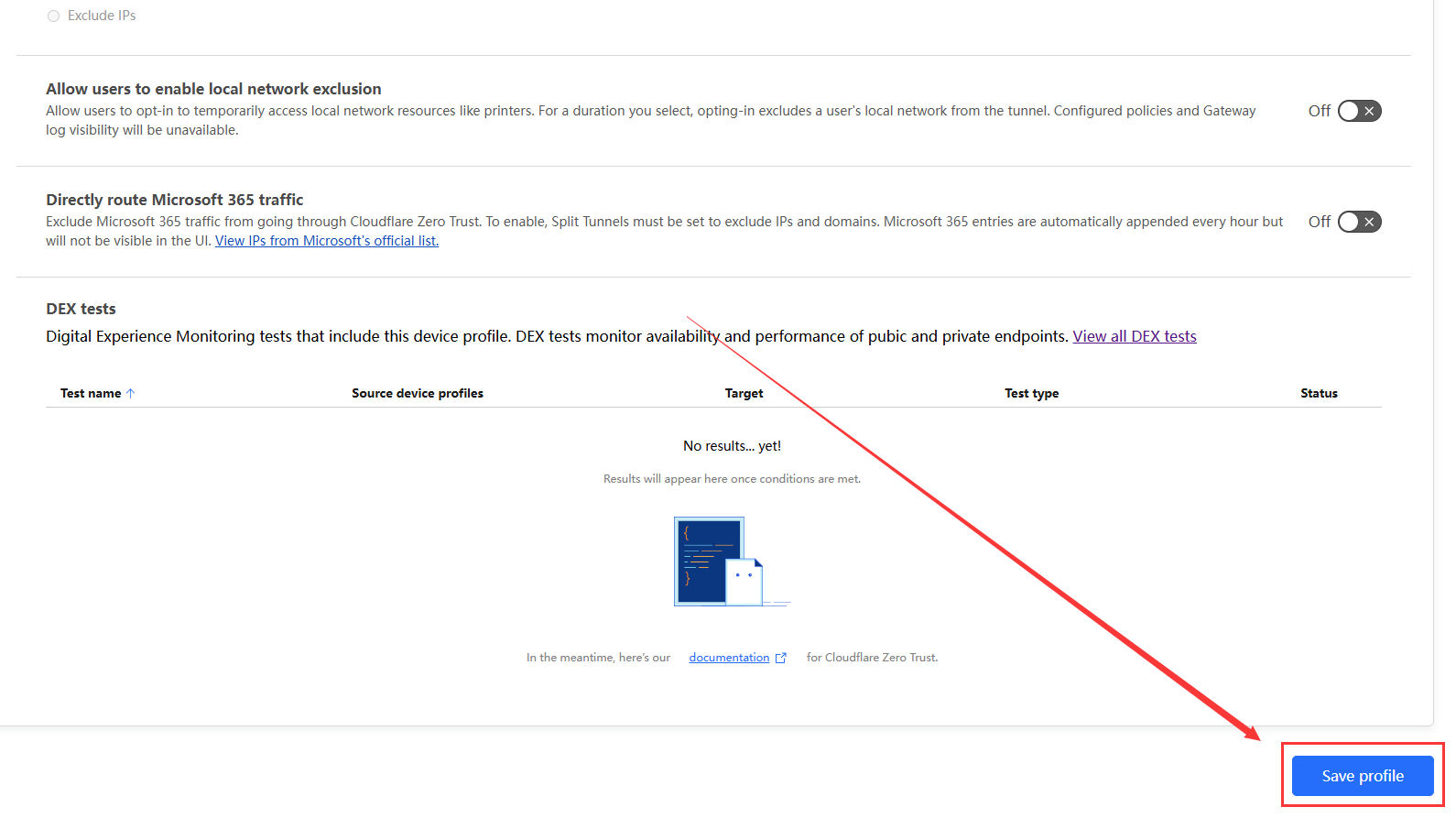Open the View all DEX tests link

[x=1134, y=336]
